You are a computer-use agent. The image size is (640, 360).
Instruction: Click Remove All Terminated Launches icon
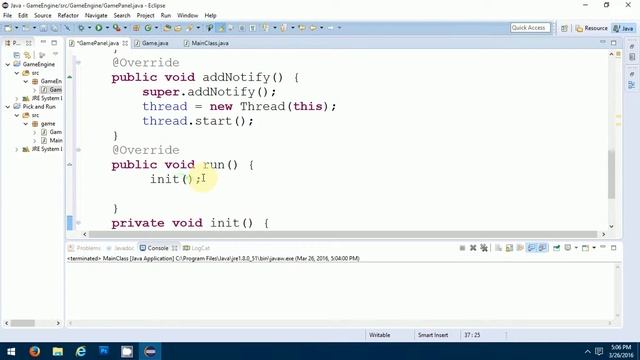484,248
